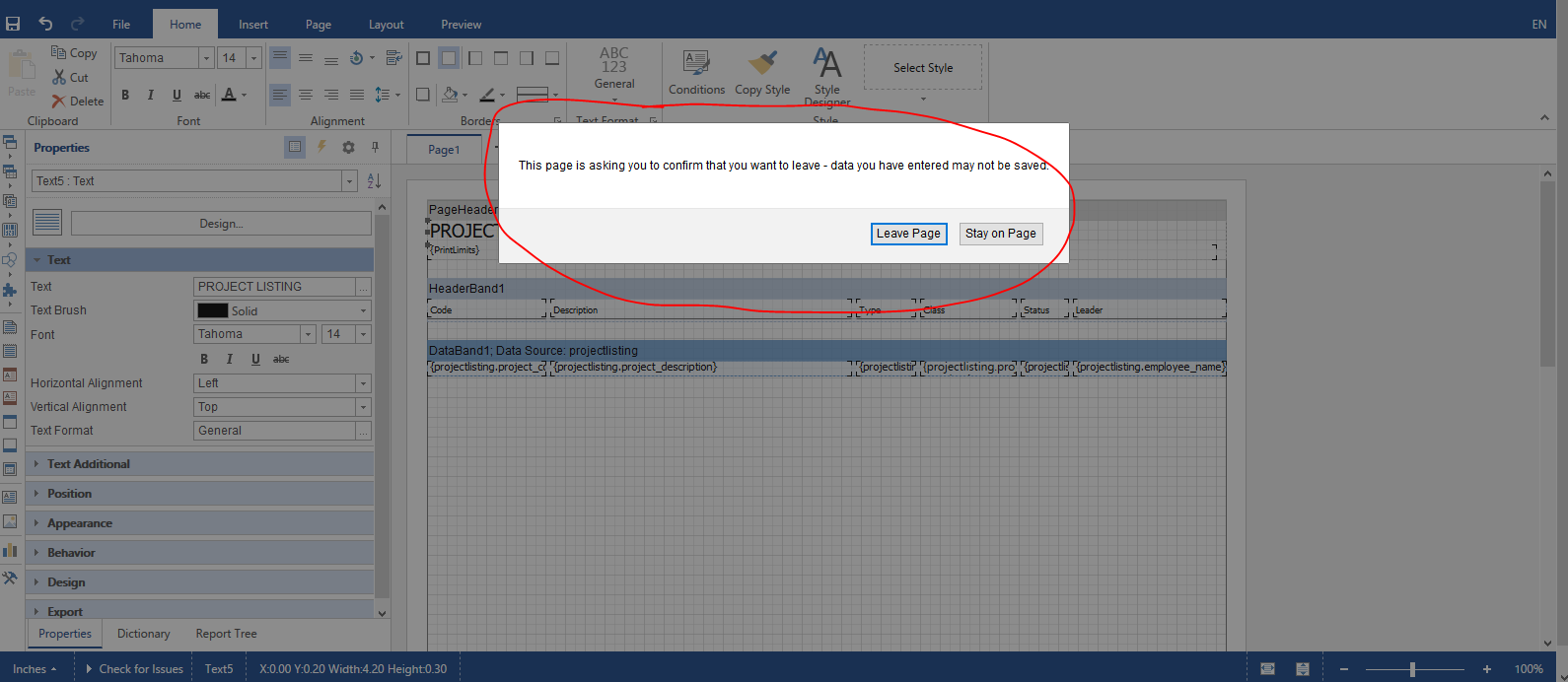Viewport: 1568px width, 682px height.
Task: Set vertical align bottom in ribbon
Action: pos(331,57)
